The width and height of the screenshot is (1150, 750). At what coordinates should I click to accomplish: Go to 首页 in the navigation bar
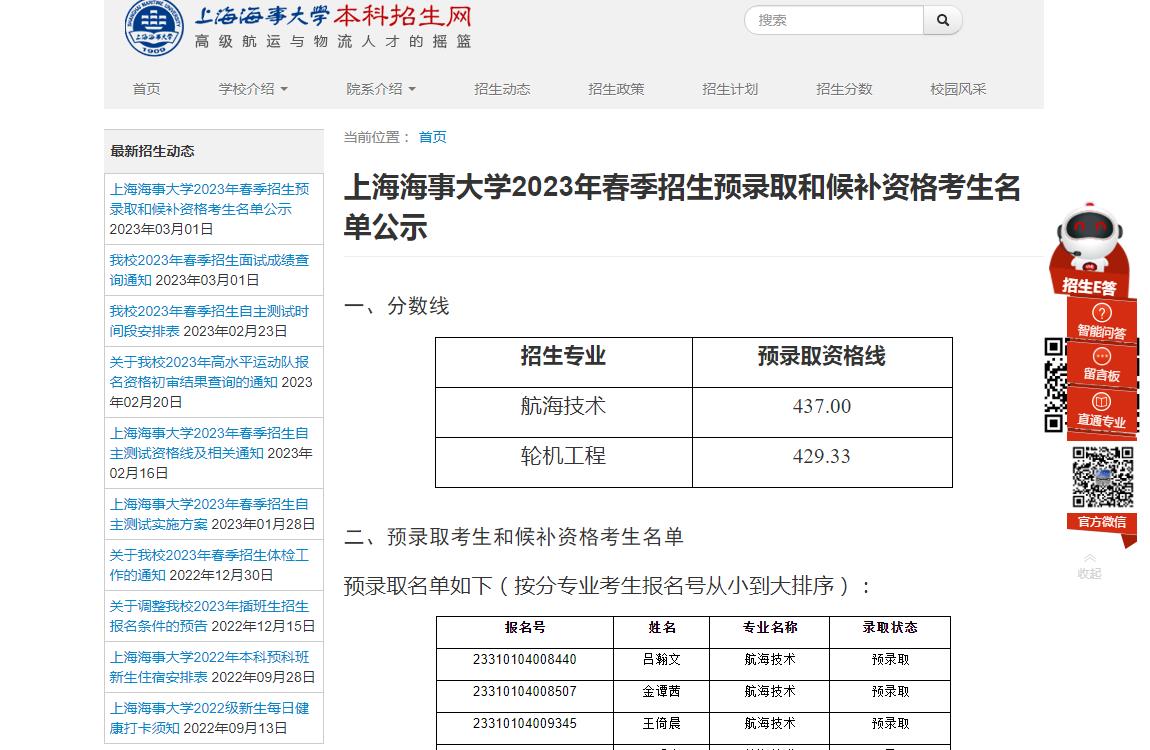click(x=147, y=89)
